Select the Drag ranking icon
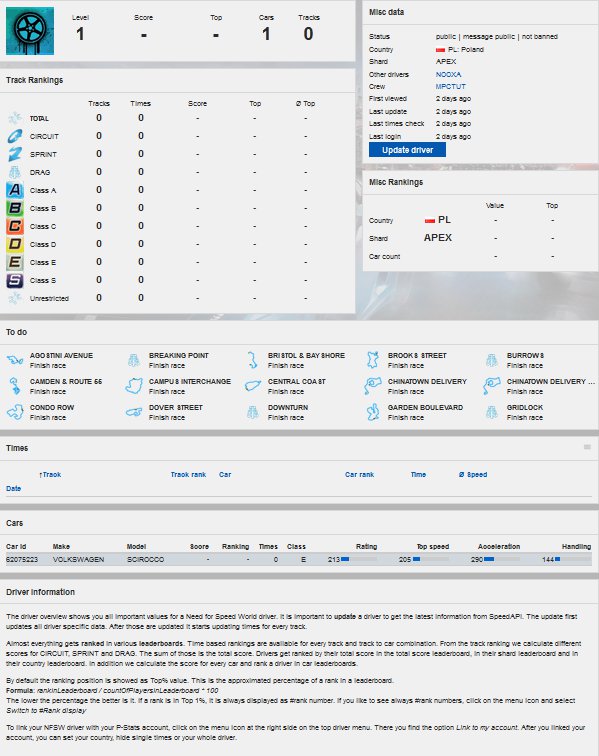This screenshot has width=599, height=756. [15, 172]
